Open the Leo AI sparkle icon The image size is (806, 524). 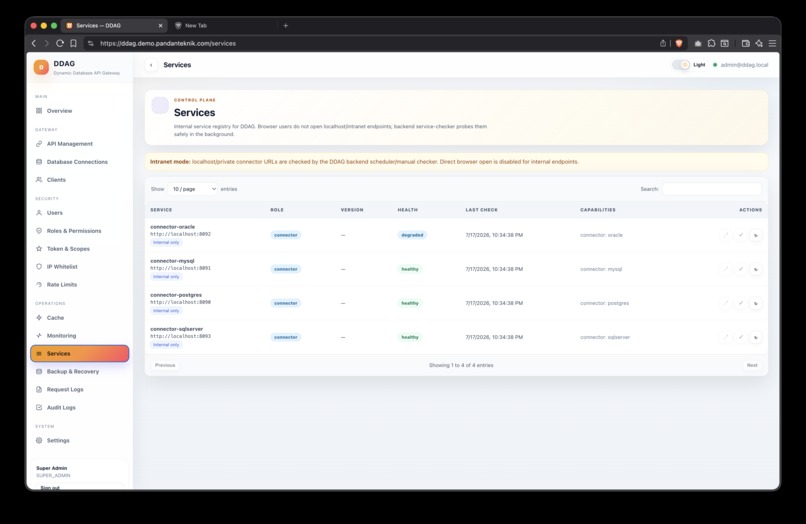pyautogui.click(x=759, y=43)
